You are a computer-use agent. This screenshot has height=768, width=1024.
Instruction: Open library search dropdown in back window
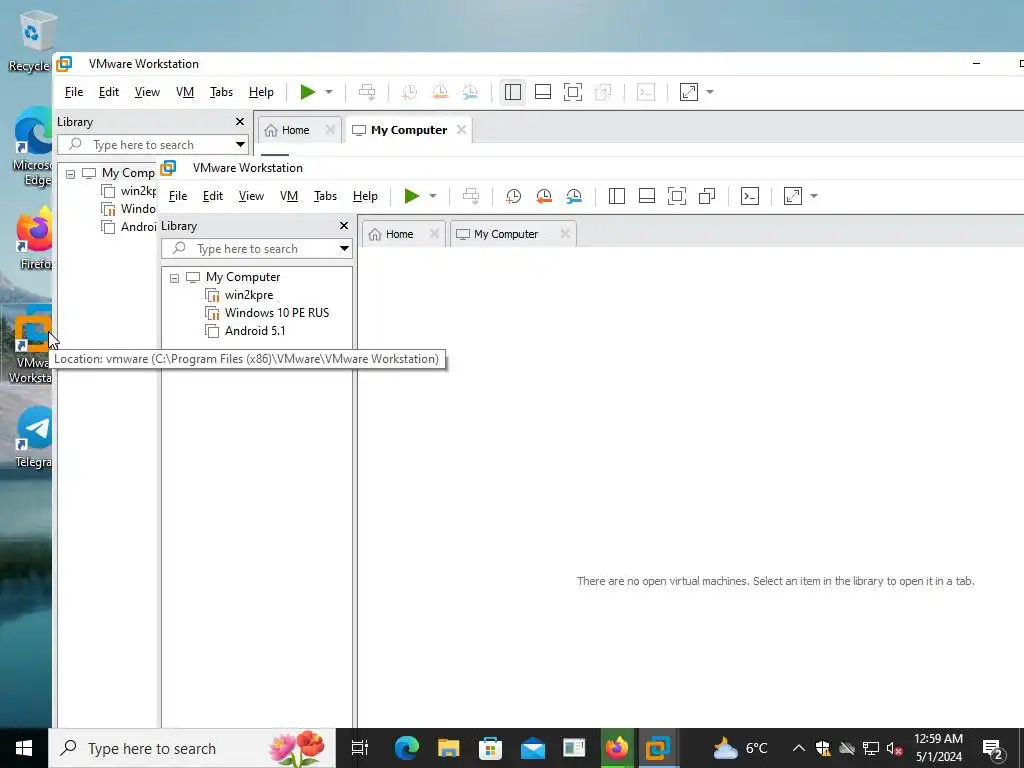(x=240, y=145)
